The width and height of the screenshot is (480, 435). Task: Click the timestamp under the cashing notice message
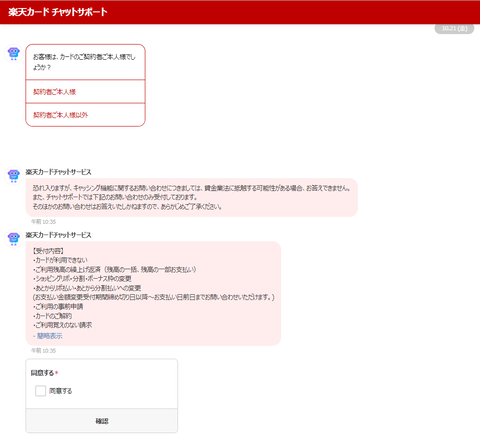pos(43,222)
